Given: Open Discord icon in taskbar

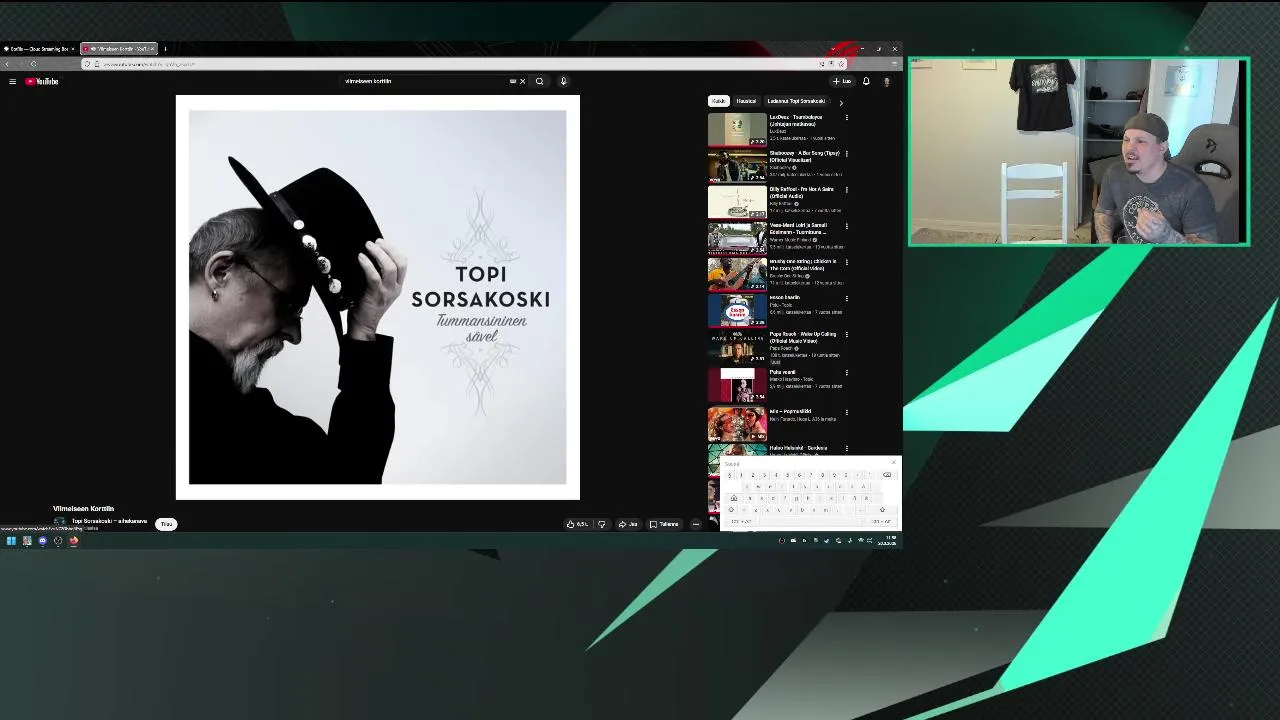Looking at the screenshot, I should click(x=42, y=541).
